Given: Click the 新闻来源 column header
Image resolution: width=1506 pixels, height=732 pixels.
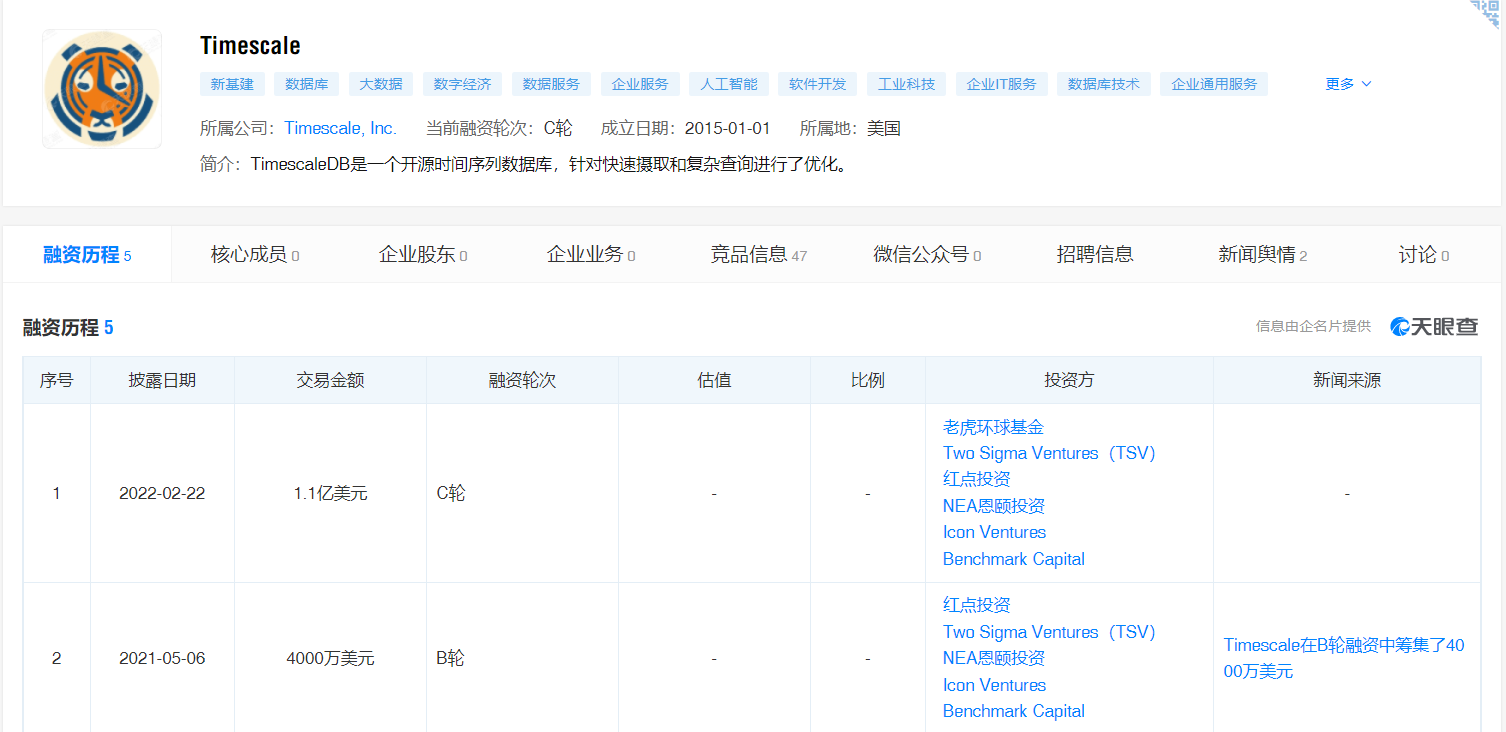Looking at the screenshot, I should point(1347,380).
